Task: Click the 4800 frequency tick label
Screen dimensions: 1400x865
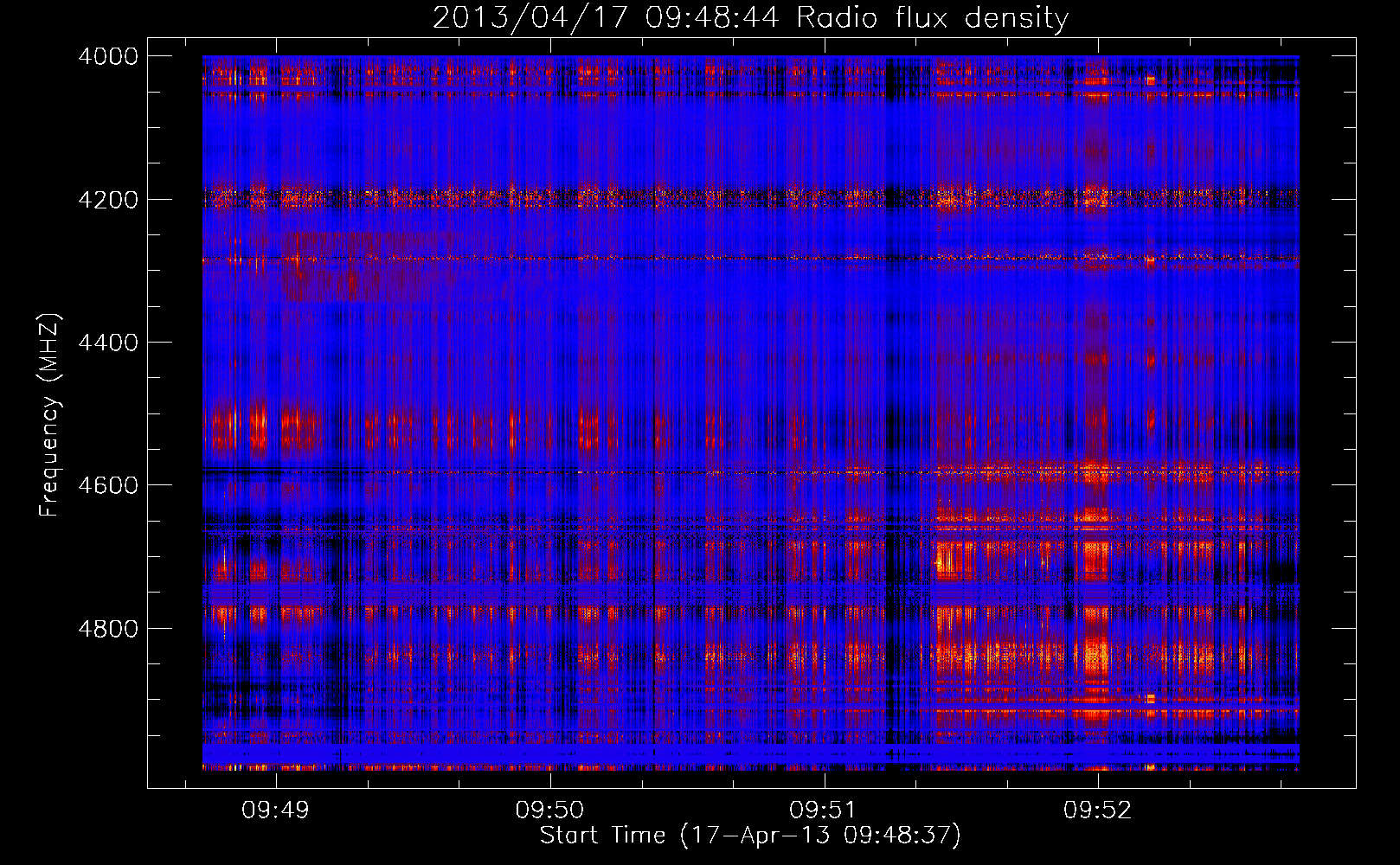Action: point(108,629)
